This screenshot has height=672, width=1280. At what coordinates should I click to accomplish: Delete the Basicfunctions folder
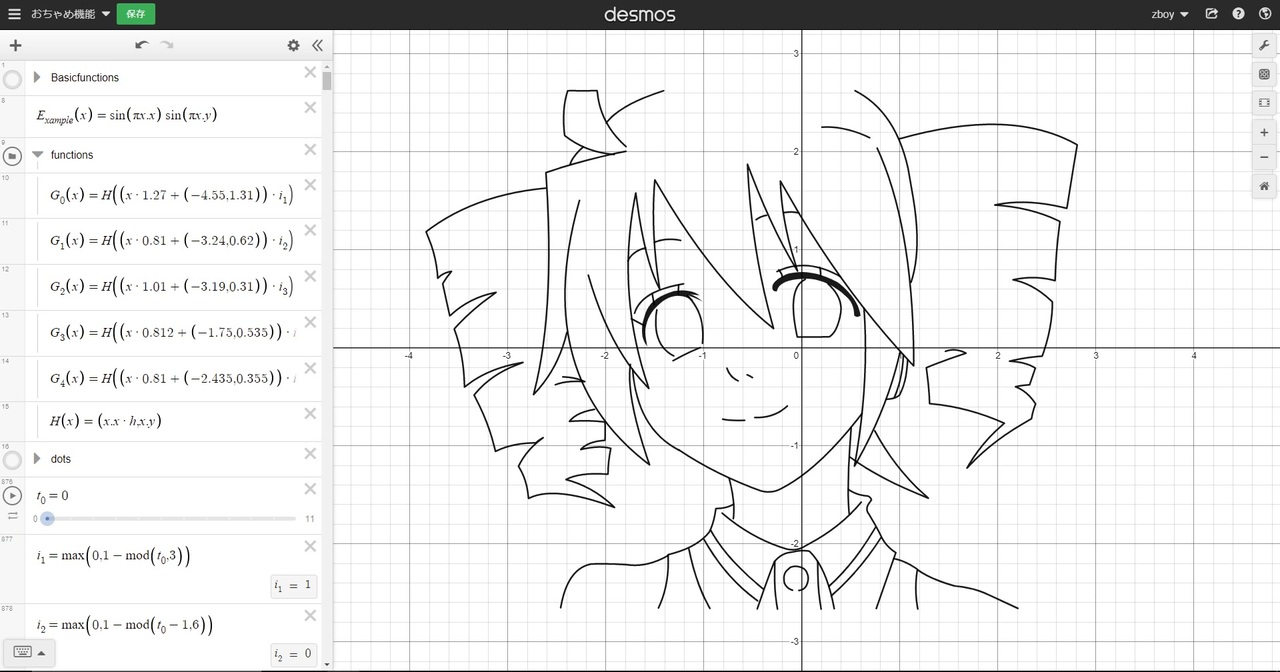click(x=310, y=72)
